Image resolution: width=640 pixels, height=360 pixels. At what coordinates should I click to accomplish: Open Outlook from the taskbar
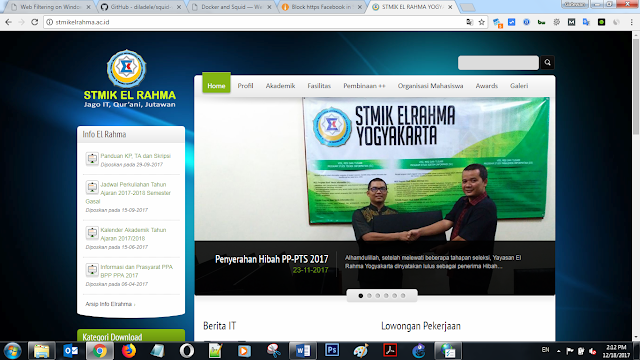(x=70, y=351)
